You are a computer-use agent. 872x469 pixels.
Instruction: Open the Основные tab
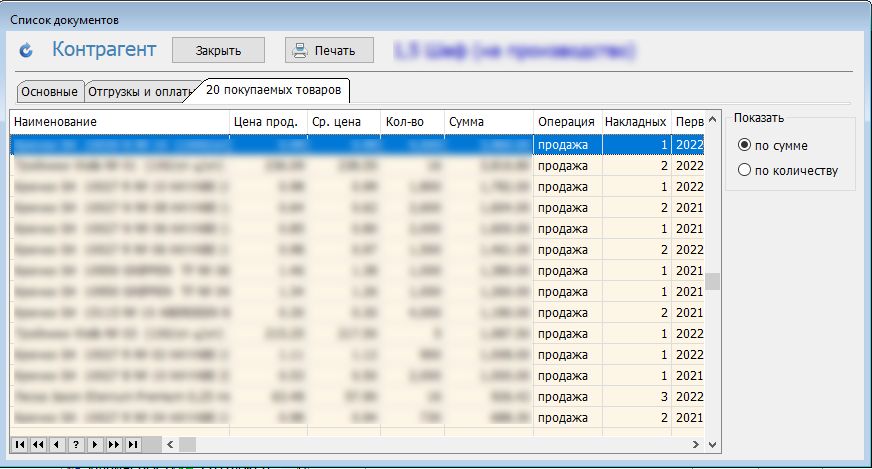point(49,92)
